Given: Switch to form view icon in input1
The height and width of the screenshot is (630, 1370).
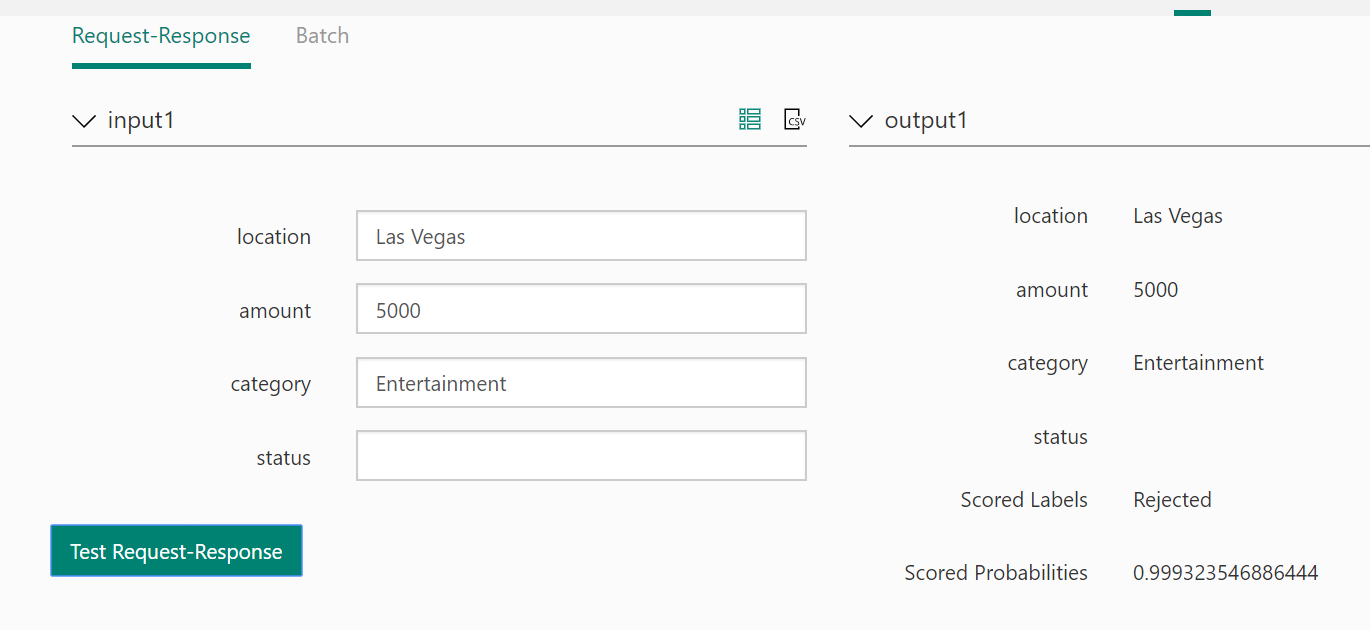Looking at the screenshot, I should click(750, 120).
